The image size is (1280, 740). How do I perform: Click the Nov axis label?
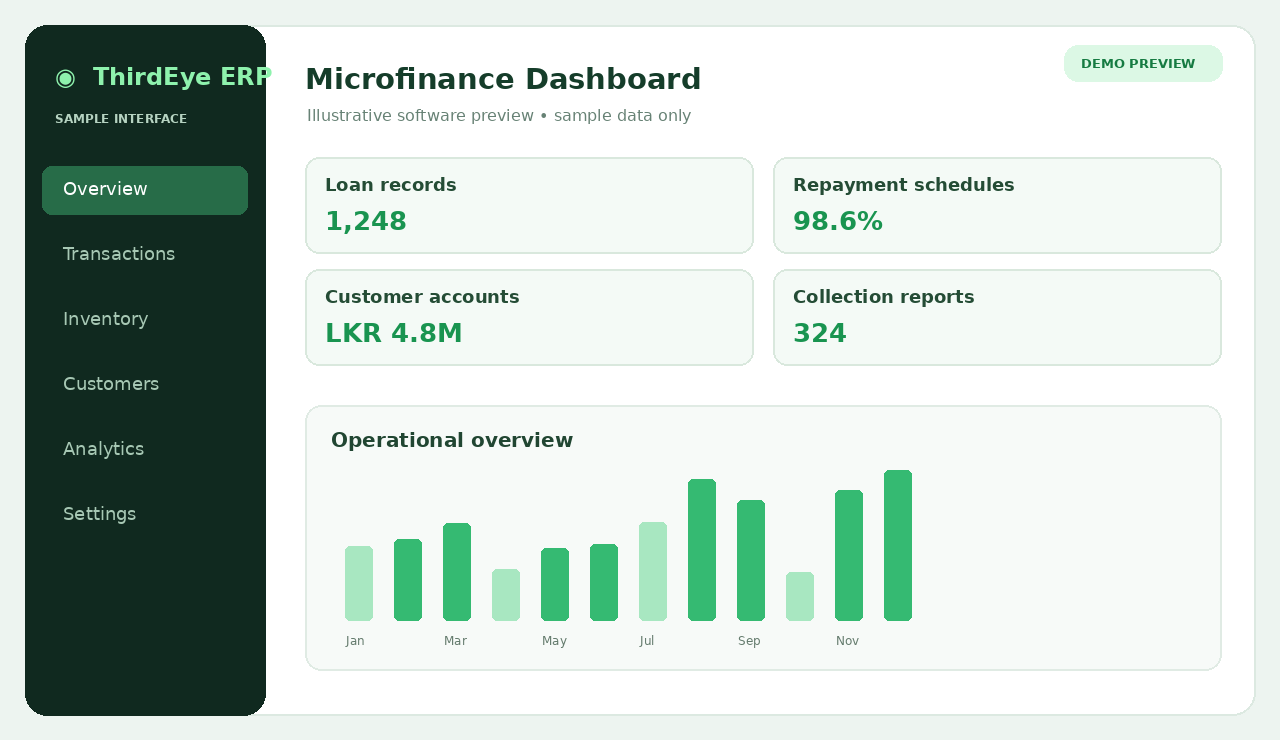[847, 641]
